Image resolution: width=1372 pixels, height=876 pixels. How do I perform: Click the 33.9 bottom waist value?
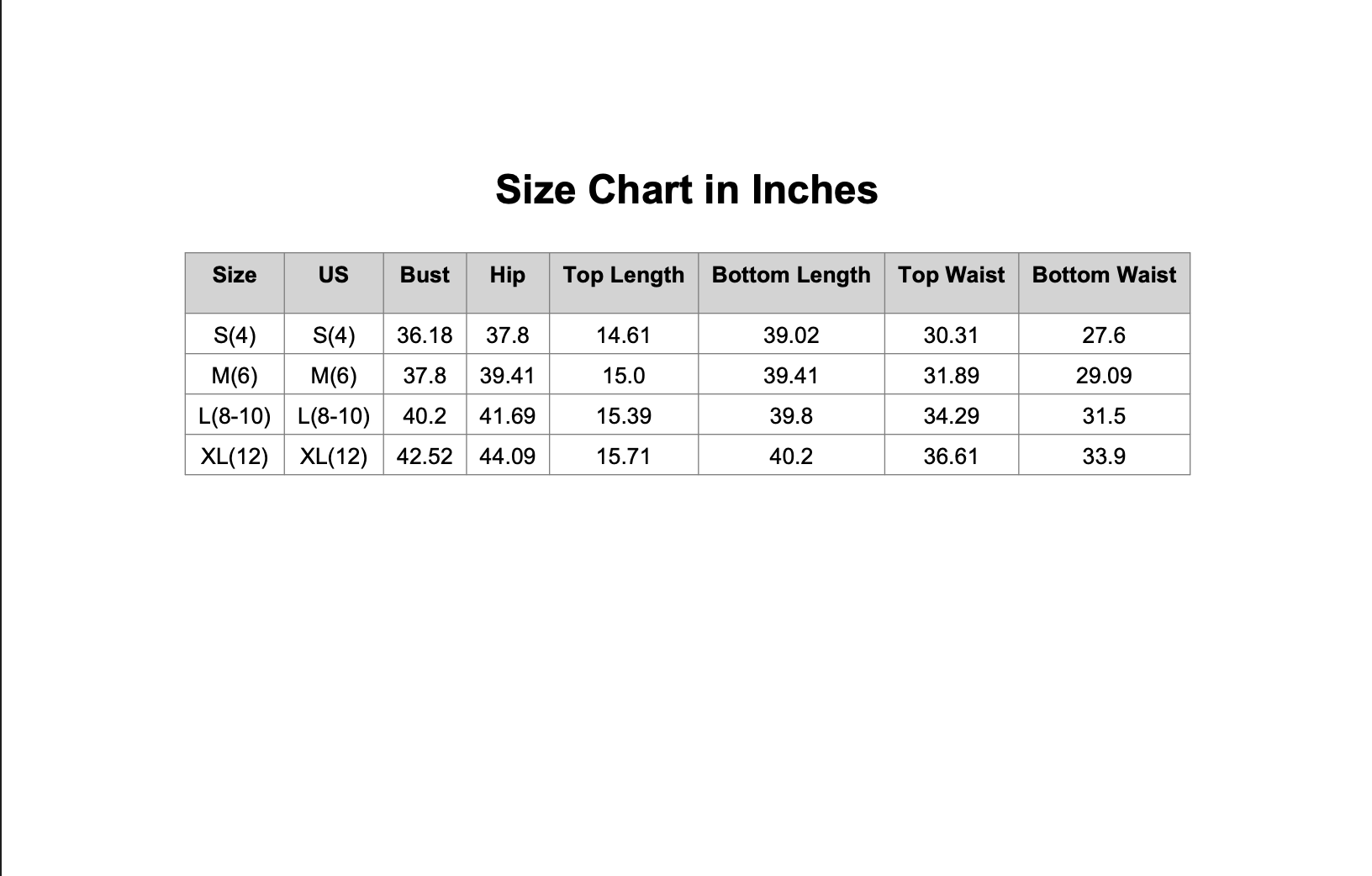tap(1104, 456)
